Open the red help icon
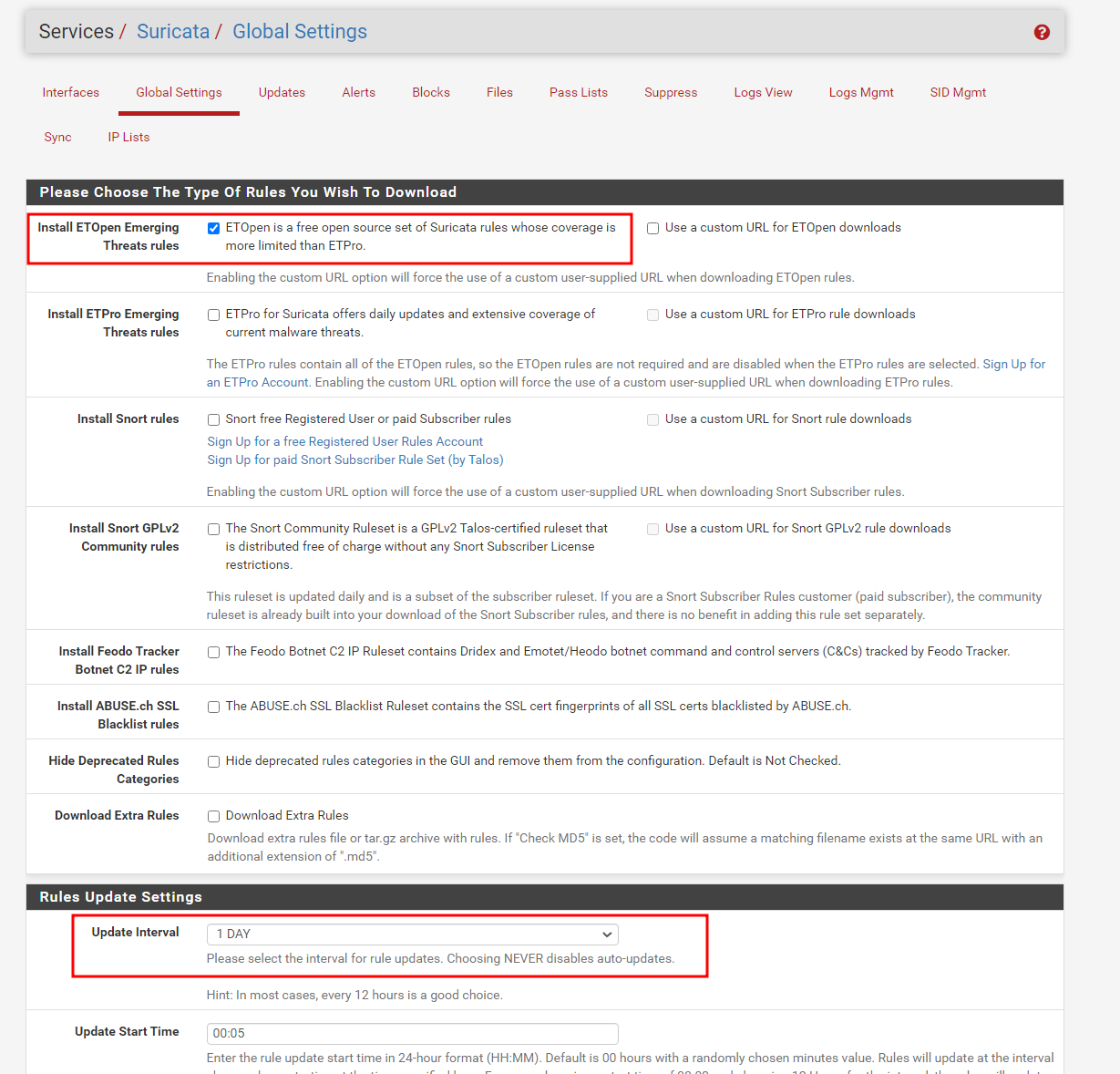Screen dimensions: 1120x1074 pyautogui.click(x=1042, y=32)
